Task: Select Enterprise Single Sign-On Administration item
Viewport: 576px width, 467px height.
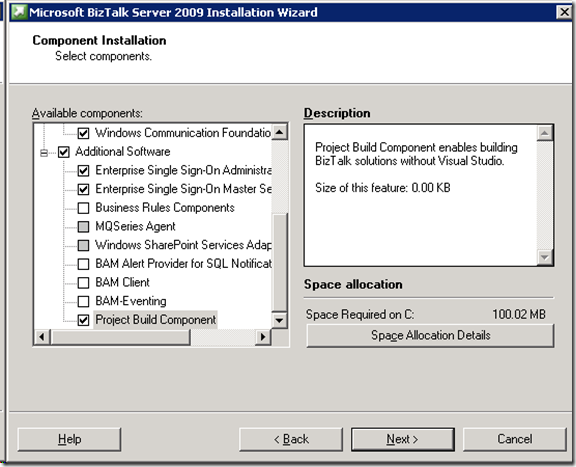Action: pyautogui.click(x=183, y=170)
